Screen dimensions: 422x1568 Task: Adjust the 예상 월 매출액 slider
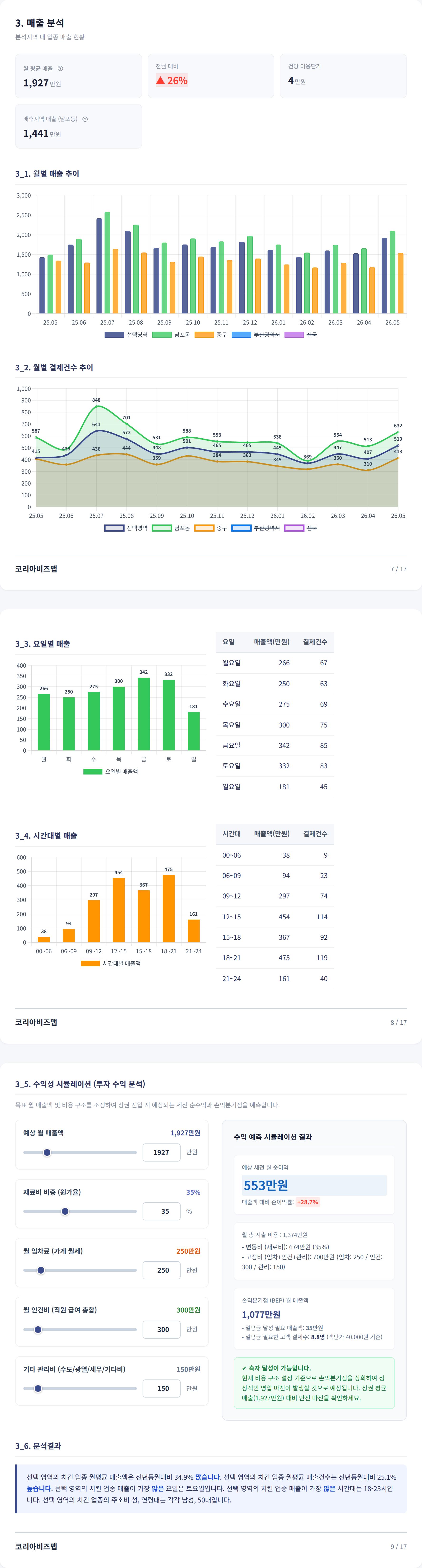click(80, 1152)
